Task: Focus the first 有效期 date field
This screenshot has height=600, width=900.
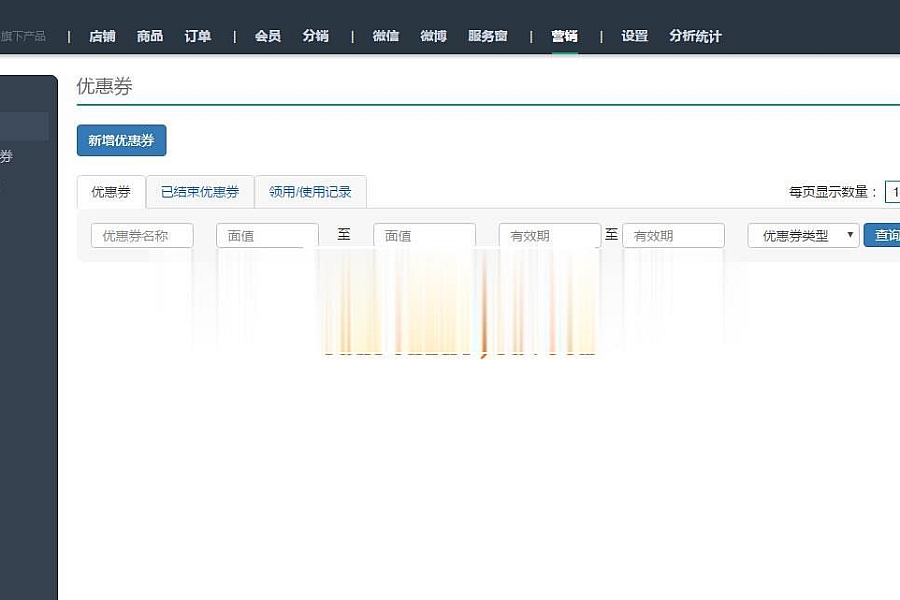Action: click(x=550, y=235)
